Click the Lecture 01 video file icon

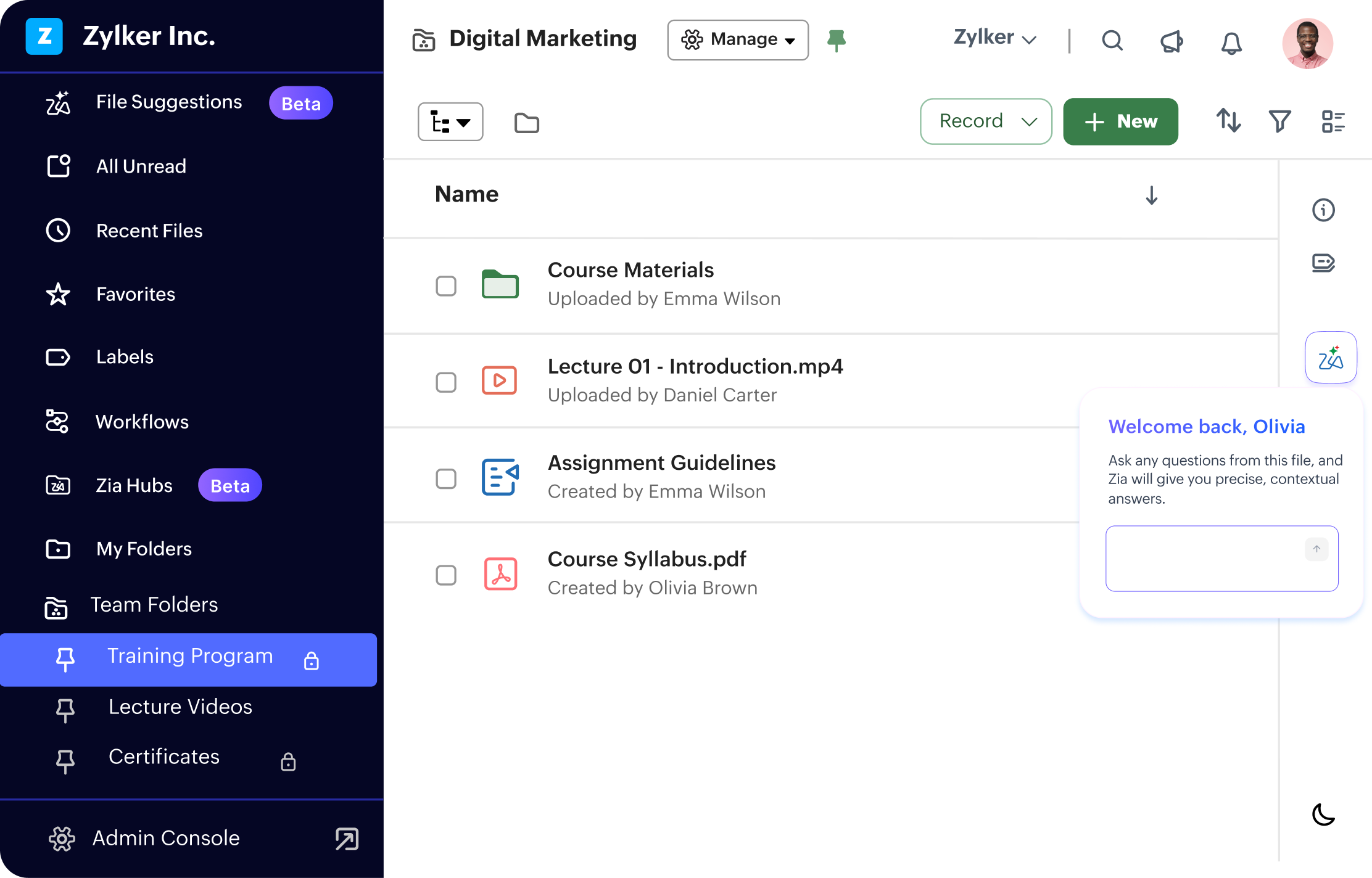tap(500, 380)
